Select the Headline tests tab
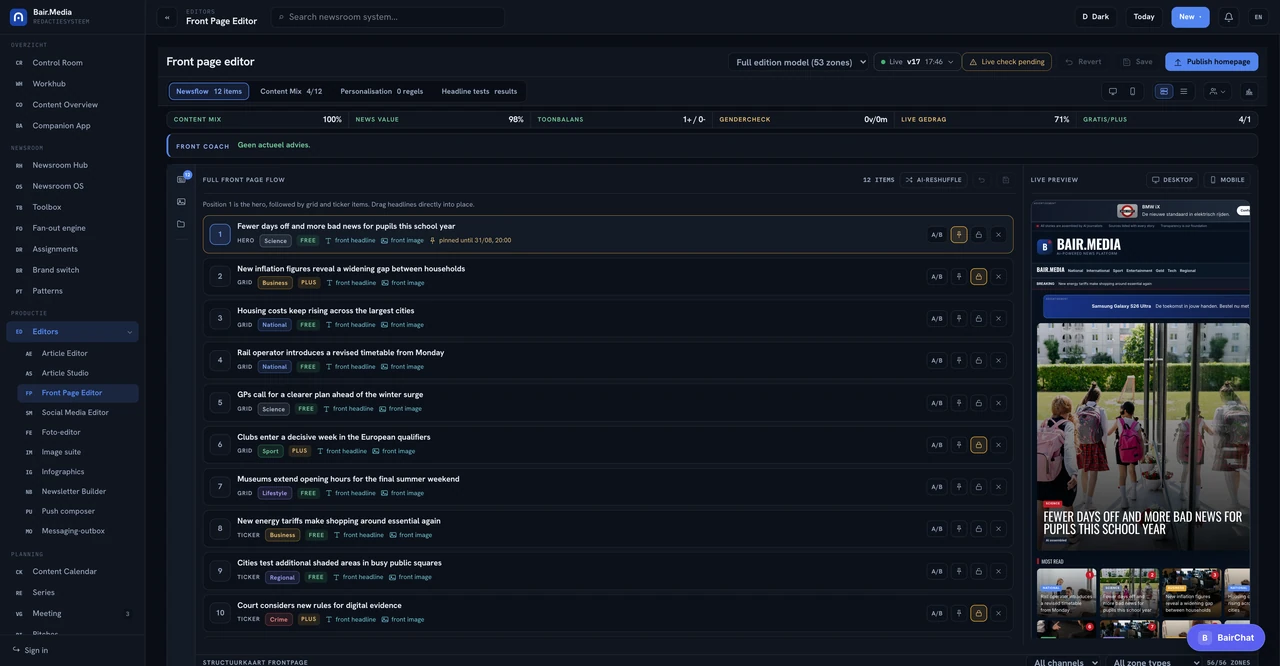The height and width of the screenshot is (666, 1280). (480, 91)
